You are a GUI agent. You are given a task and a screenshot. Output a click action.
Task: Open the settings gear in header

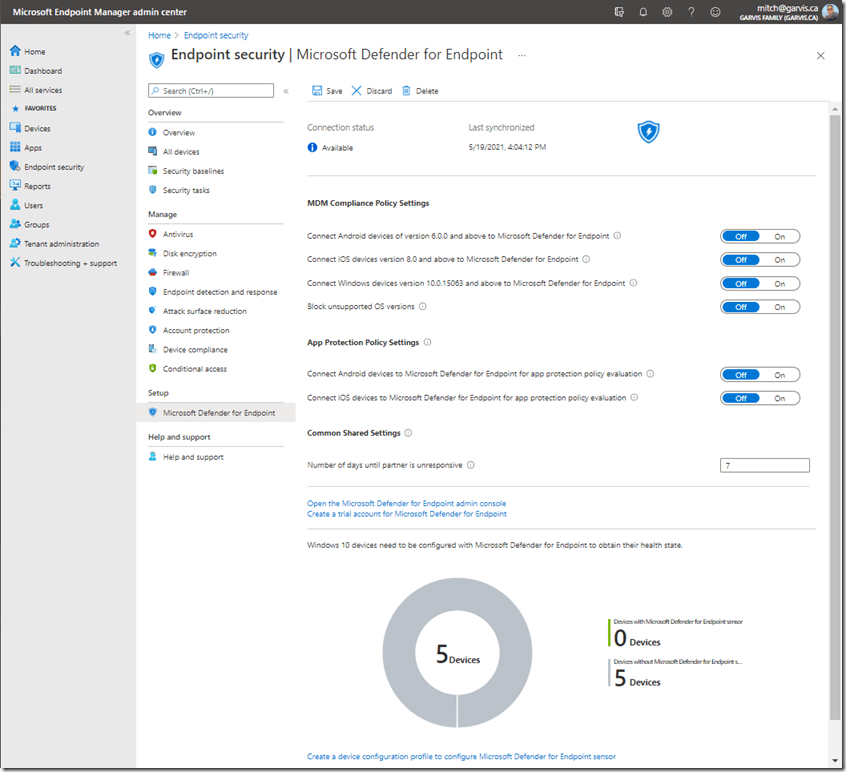667,12
